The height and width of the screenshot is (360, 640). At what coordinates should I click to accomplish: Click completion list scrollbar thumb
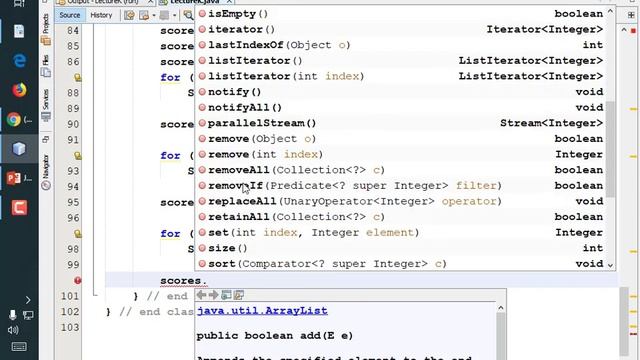pyautogui.click(x=610, y=149)
